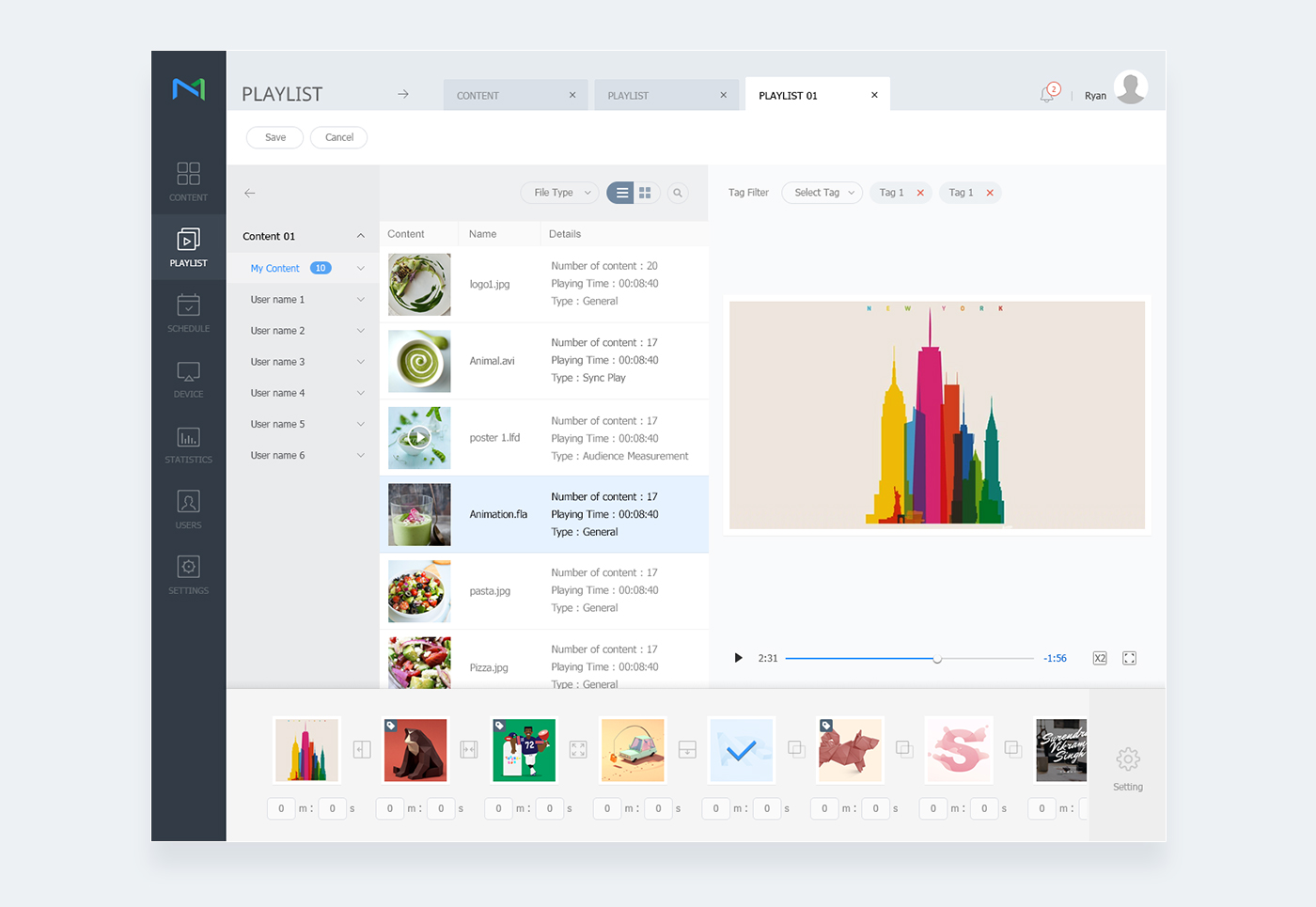
Task: Play the preview video
Action: 738,658
